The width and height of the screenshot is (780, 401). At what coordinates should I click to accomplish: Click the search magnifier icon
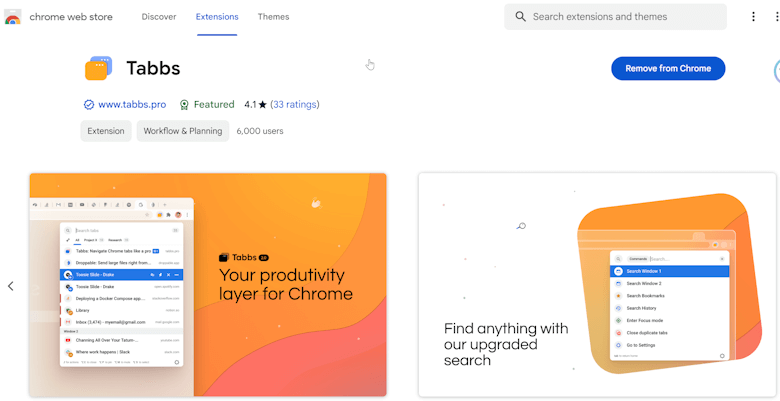pos(520,17)
